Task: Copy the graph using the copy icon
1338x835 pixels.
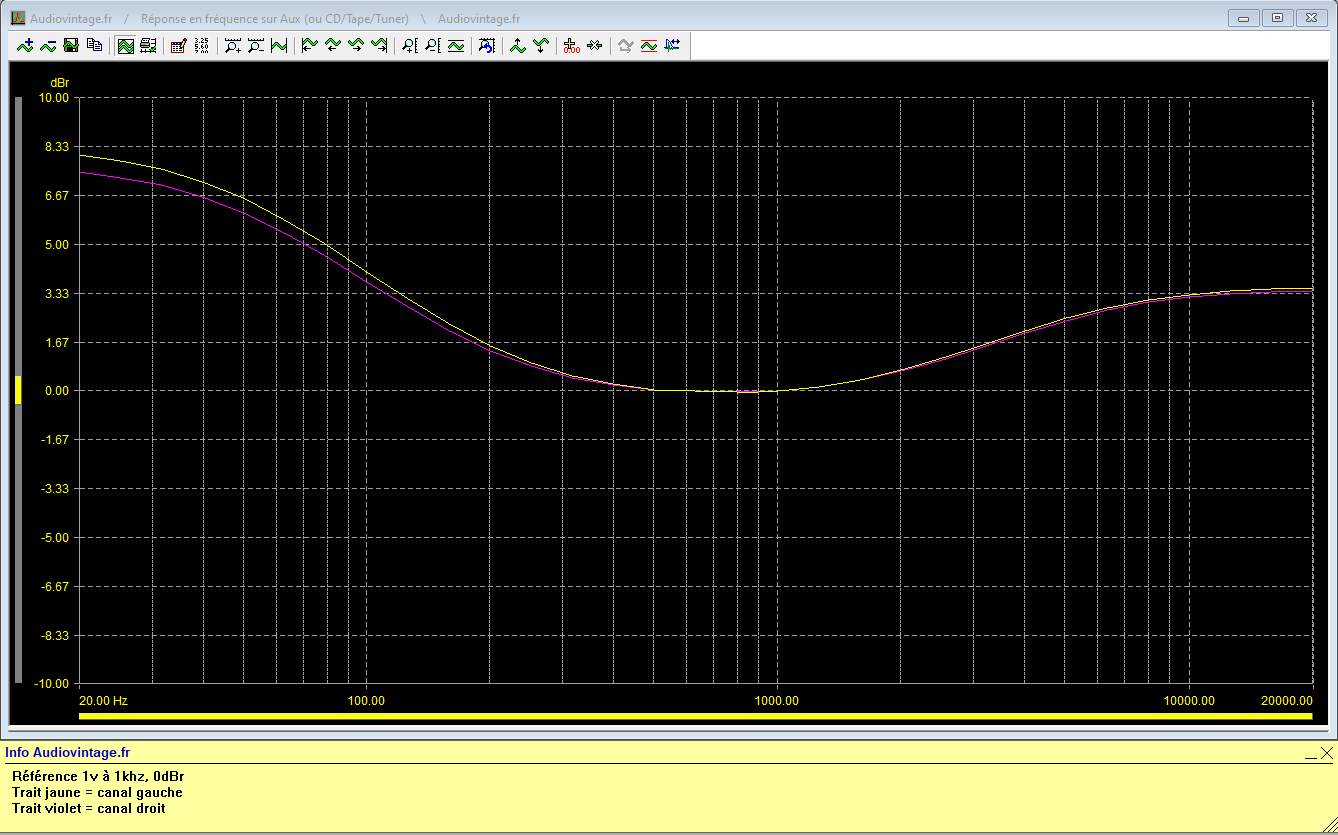Action: pyautogui.click(x=94, y=45)
